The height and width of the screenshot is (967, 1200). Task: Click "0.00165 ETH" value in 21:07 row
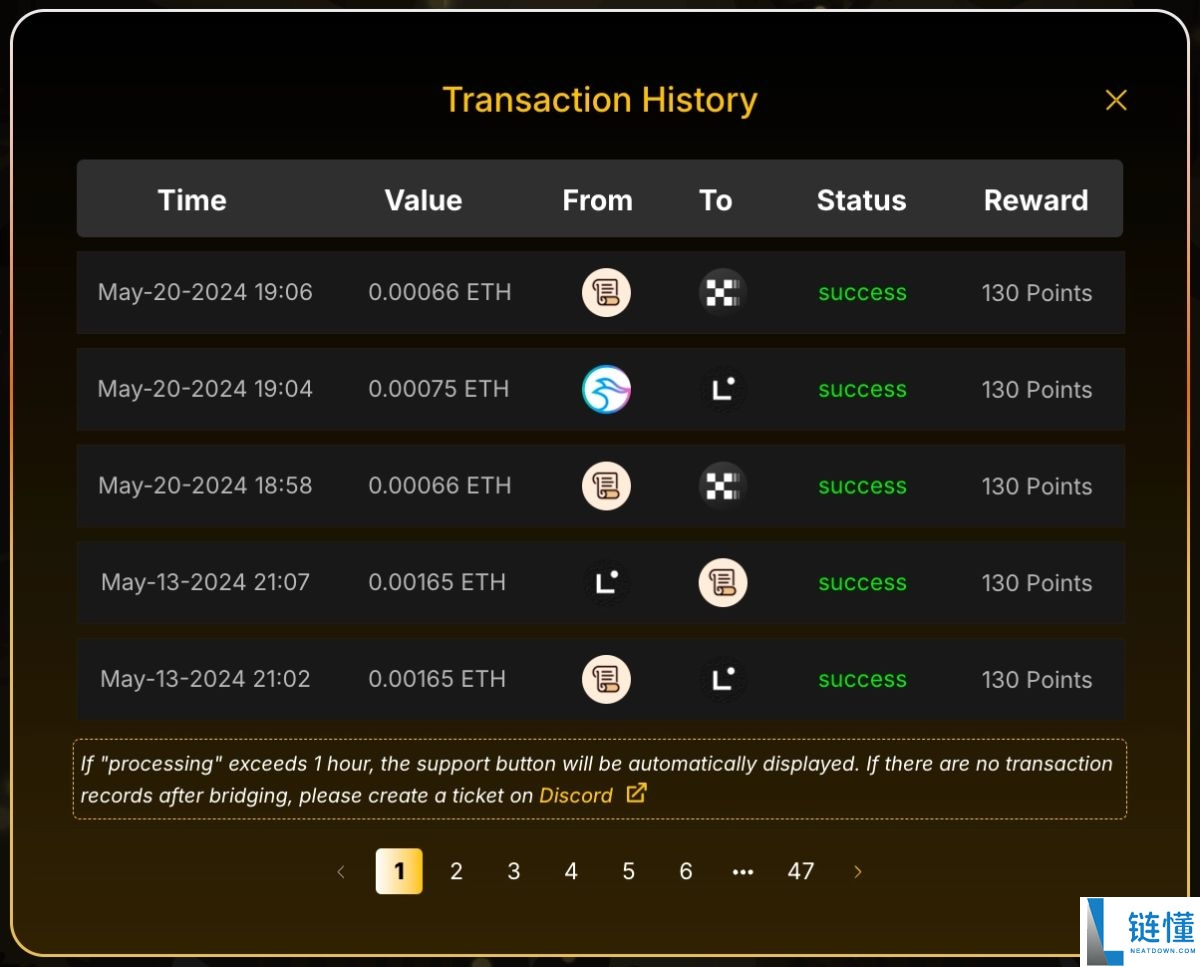tap(437, 582)
